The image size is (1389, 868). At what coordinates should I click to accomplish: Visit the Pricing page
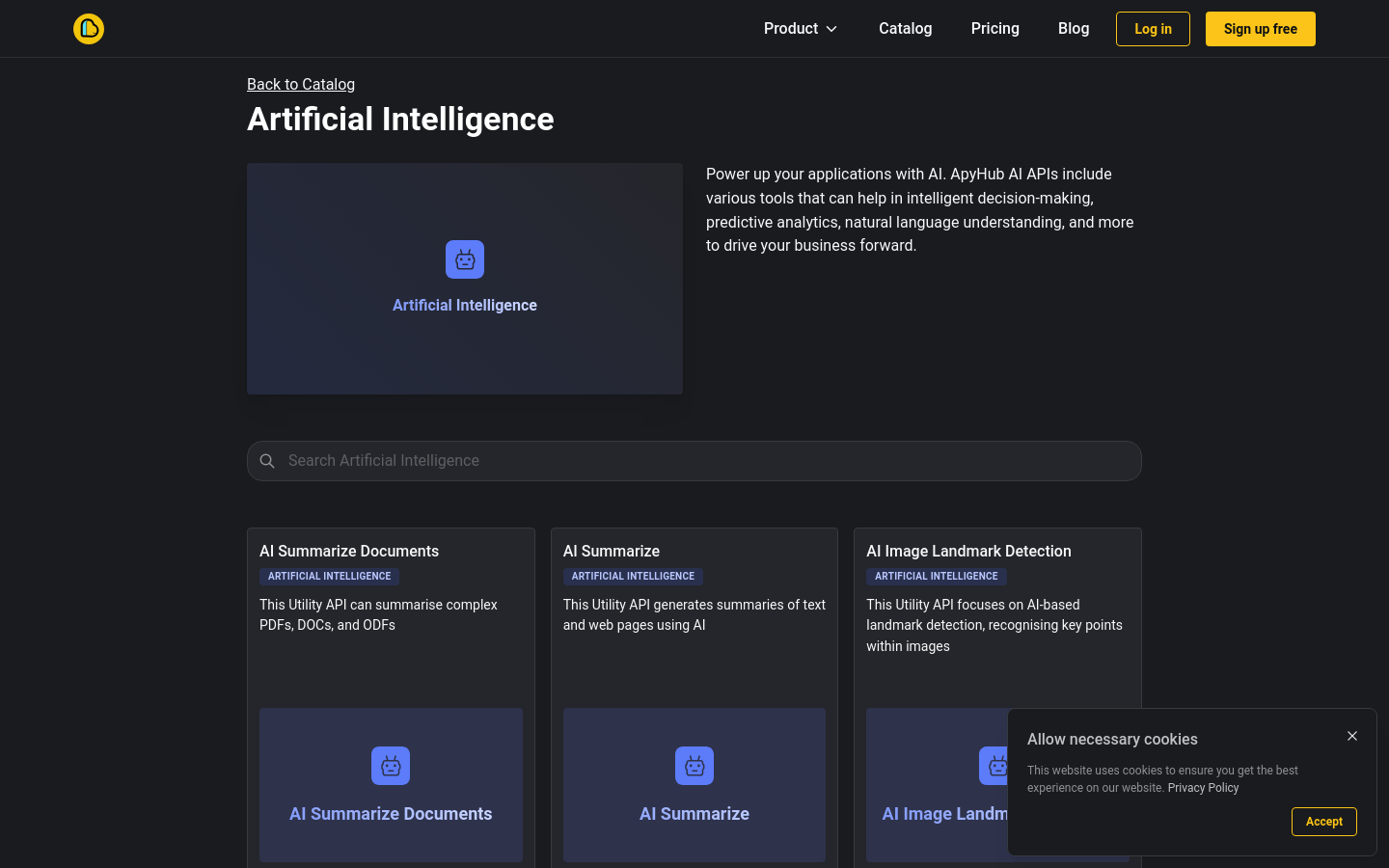[994, 28]
